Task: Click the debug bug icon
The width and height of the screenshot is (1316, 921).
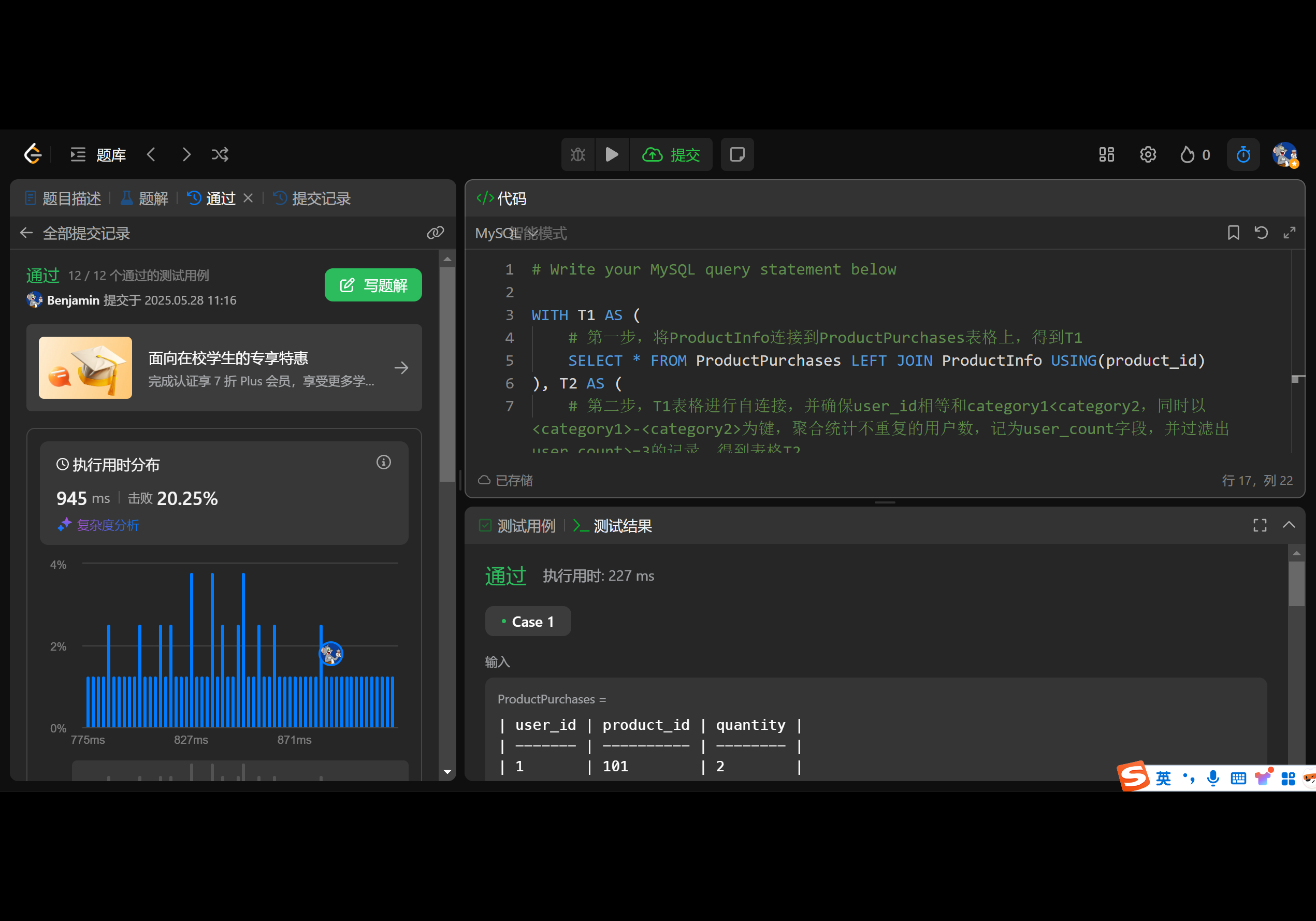Action: [578, 155]
